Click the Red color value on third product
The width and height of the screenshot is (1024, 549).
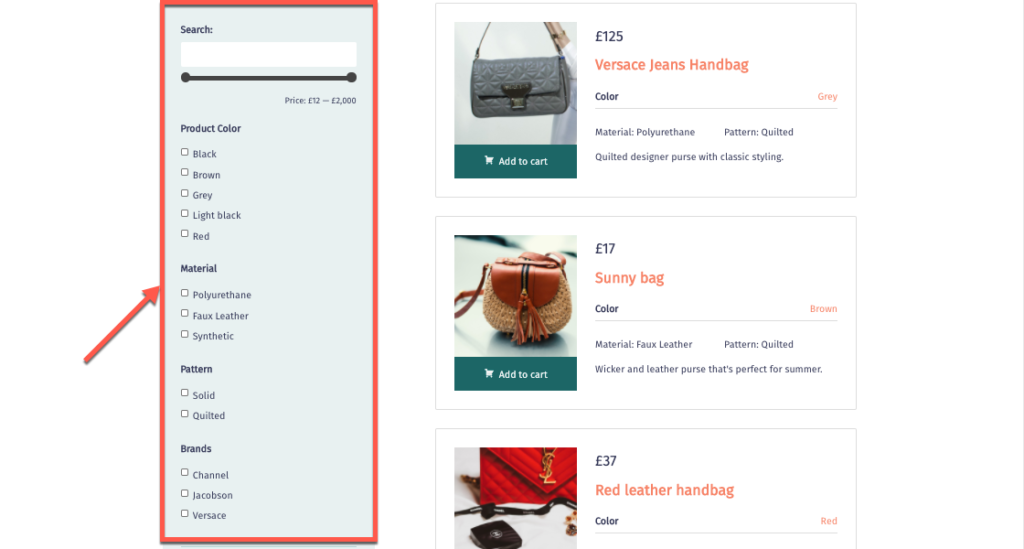[x=829, y=521]
